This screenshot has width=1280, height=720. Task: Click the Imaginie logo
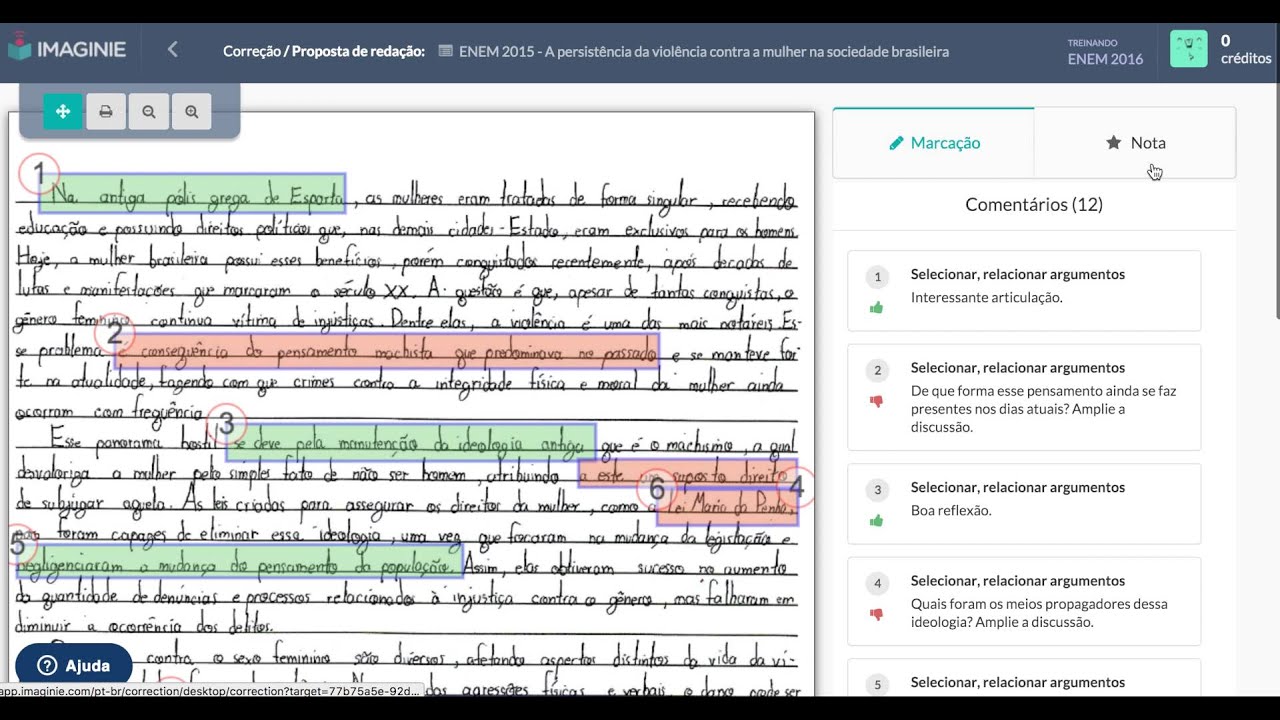coord(65,49)
